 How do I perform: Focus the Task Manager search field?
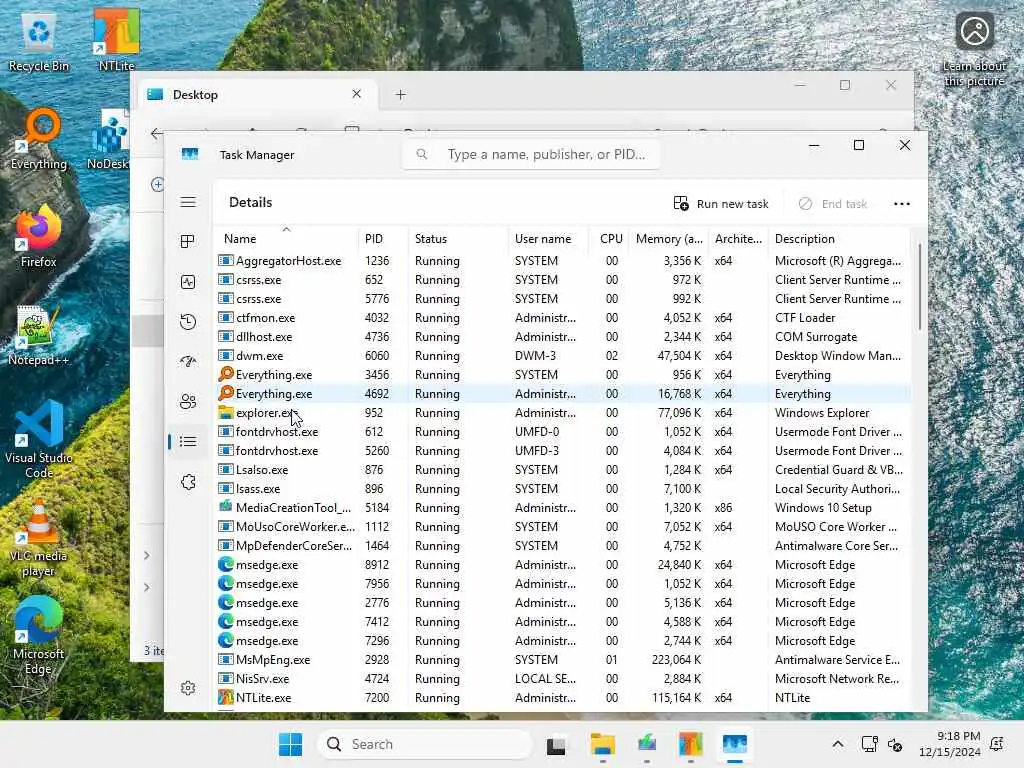[x=531, y=155]
